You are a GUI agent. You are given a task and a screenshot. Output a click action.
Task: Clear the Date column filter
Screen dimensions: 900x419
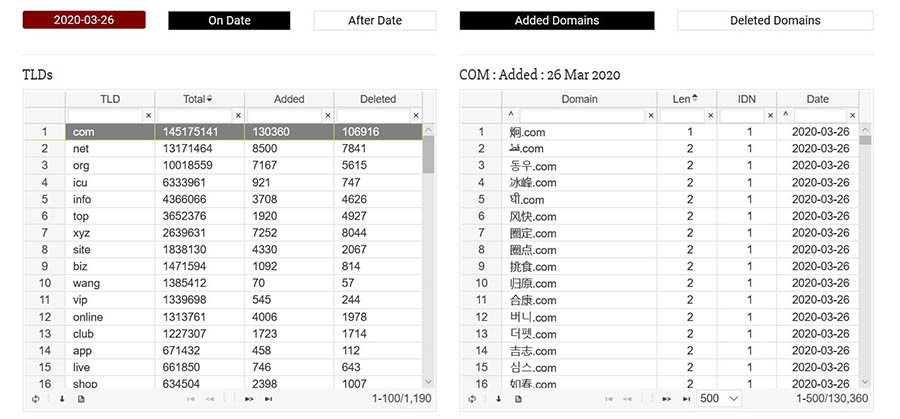click(x=852, y=115)
